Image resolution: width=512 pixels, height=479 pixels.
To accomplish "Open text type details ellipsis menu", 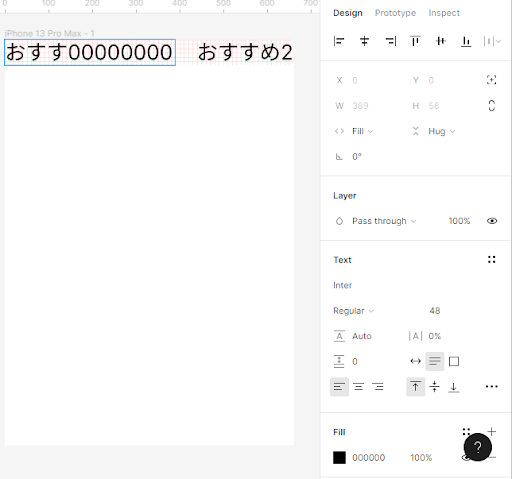I will pyautogui.click(x=492, y=387).
